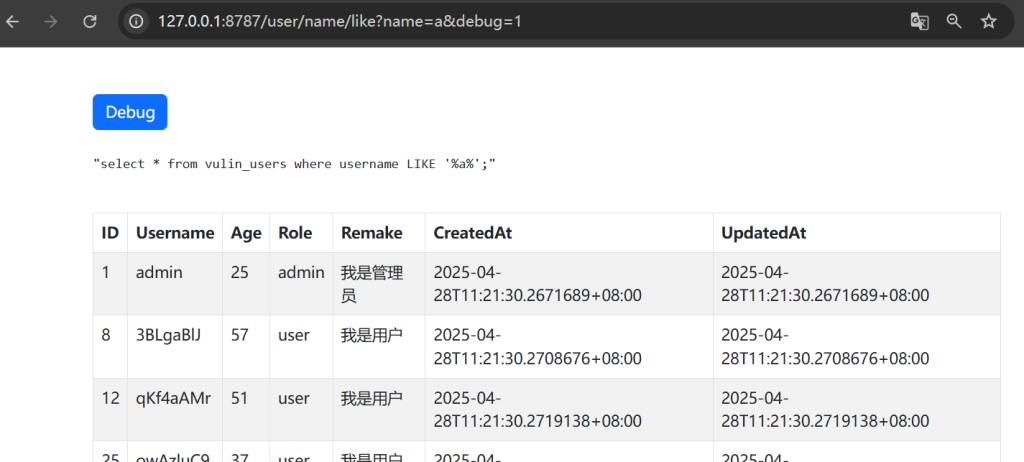
Task: Click the Role column header
Action: point(295,233)
